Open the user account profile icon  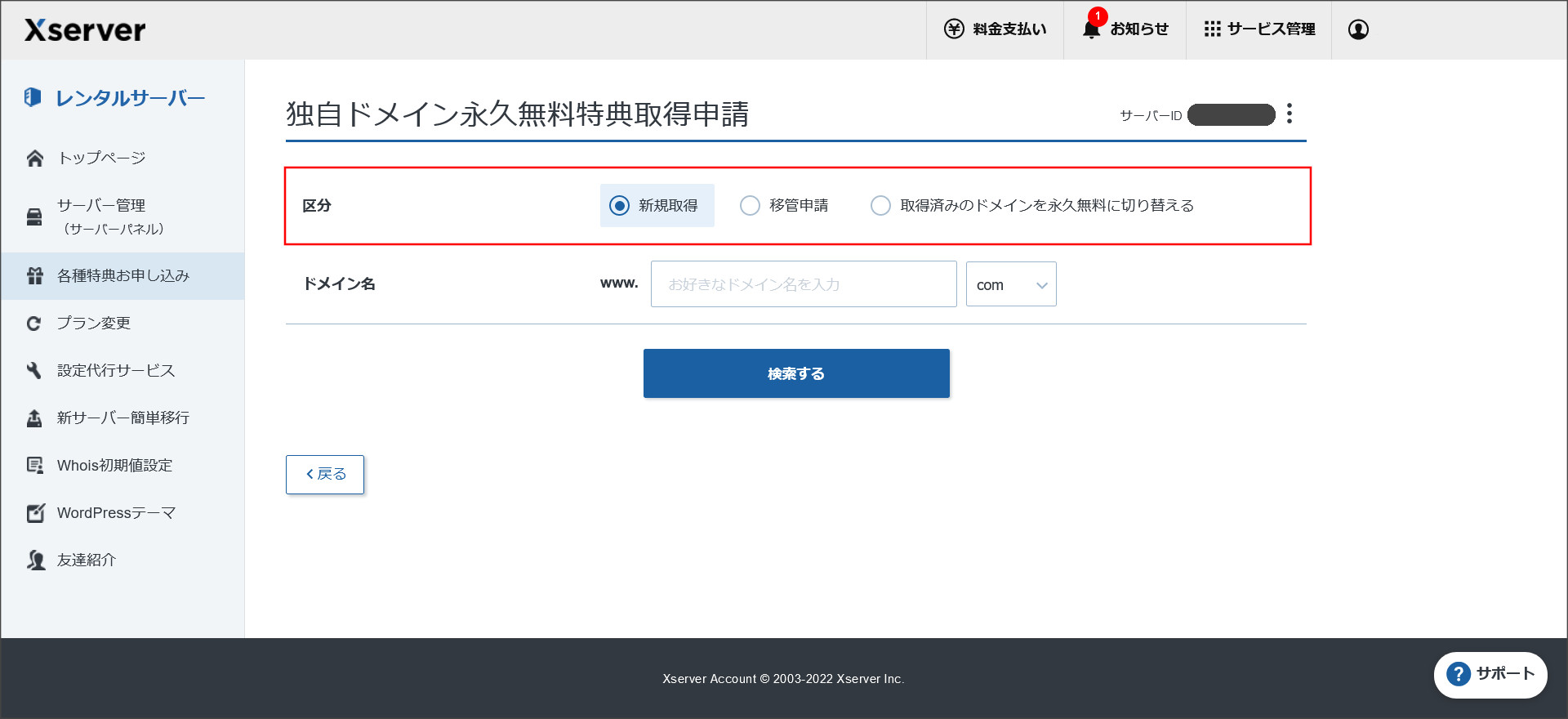tap(1358, 29)
